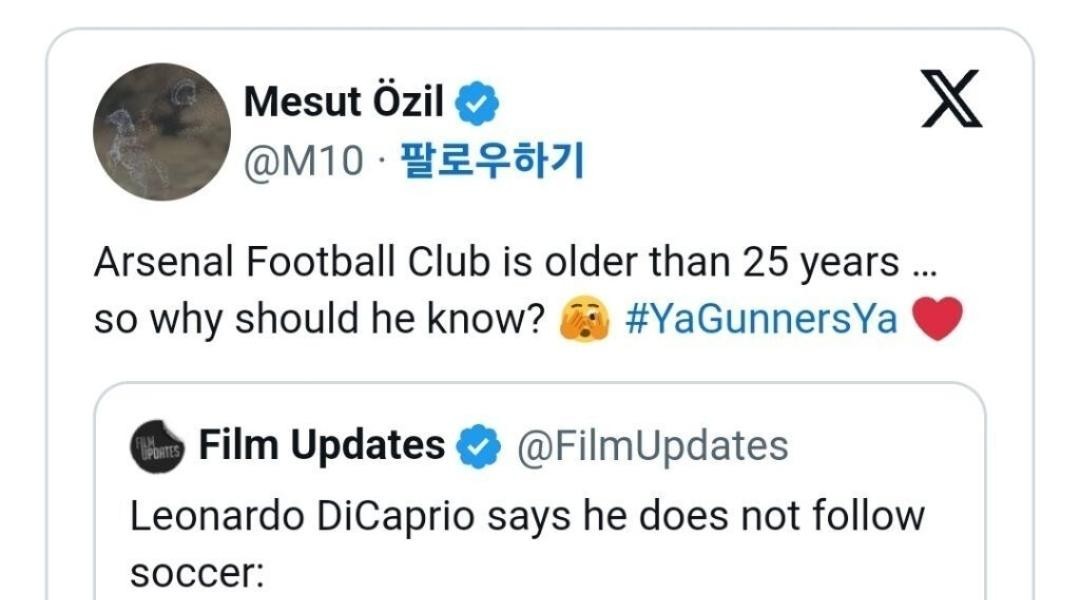Click the @M10 handle
The image size is (1079, 600).
(304, 160)
